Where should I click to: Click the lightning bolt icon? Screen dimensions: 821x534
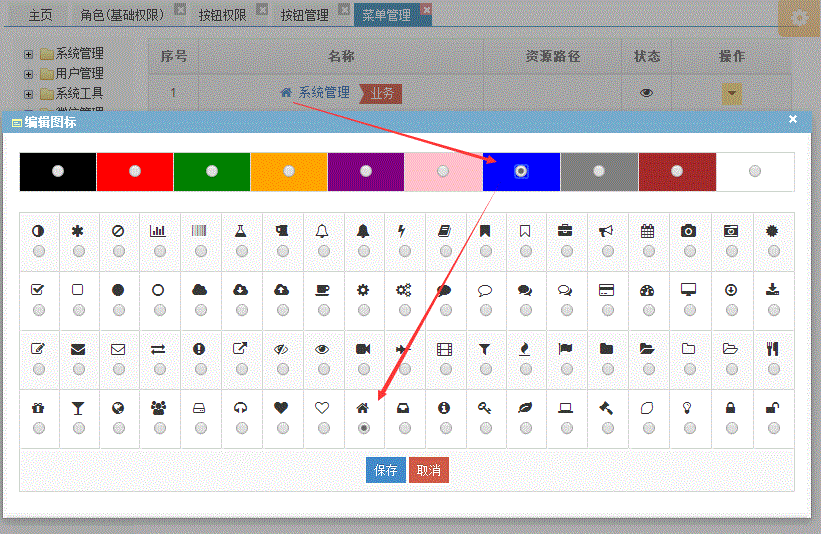pos(402,231)
